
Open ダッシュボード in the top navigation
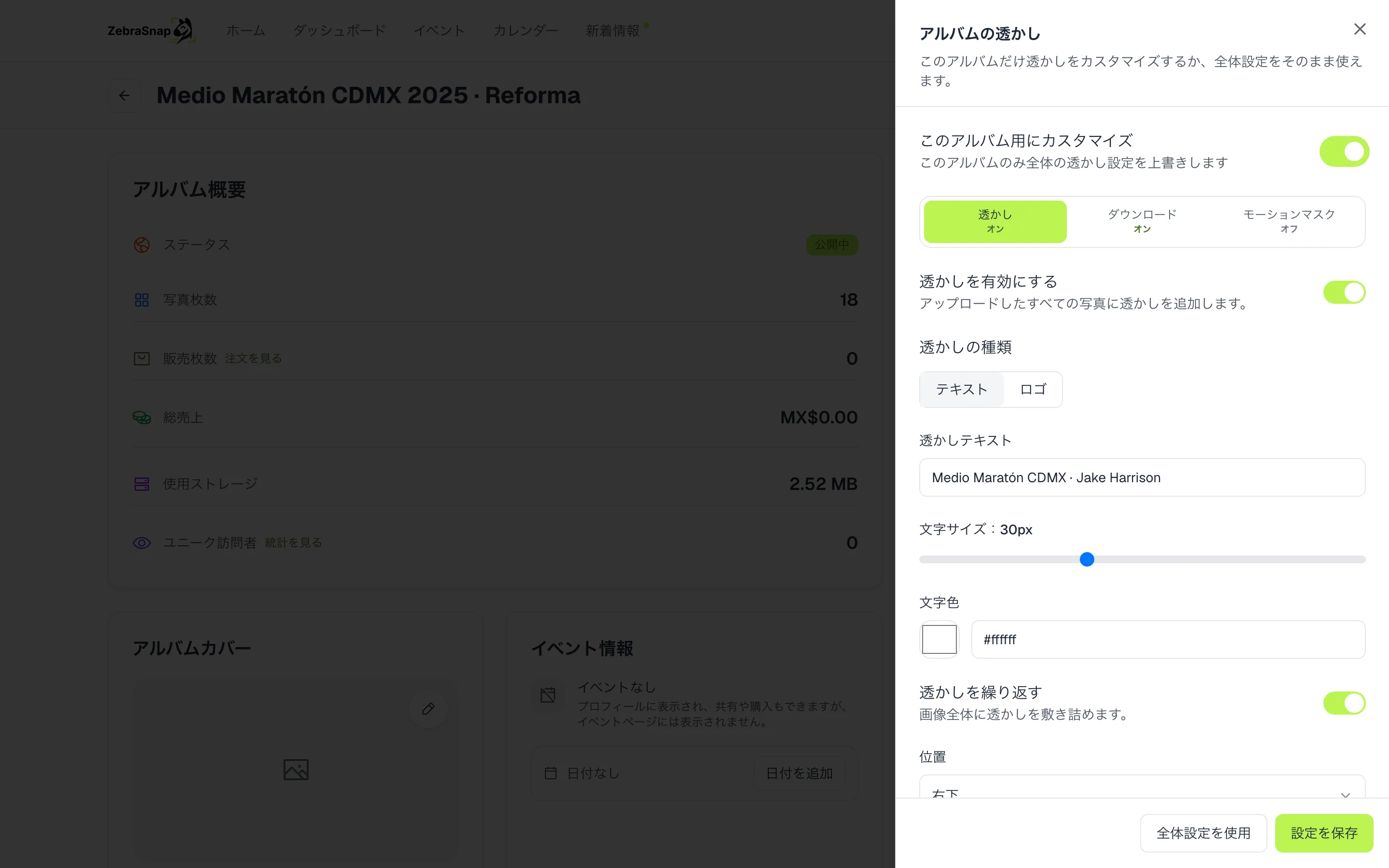click(x=339, y=30)
